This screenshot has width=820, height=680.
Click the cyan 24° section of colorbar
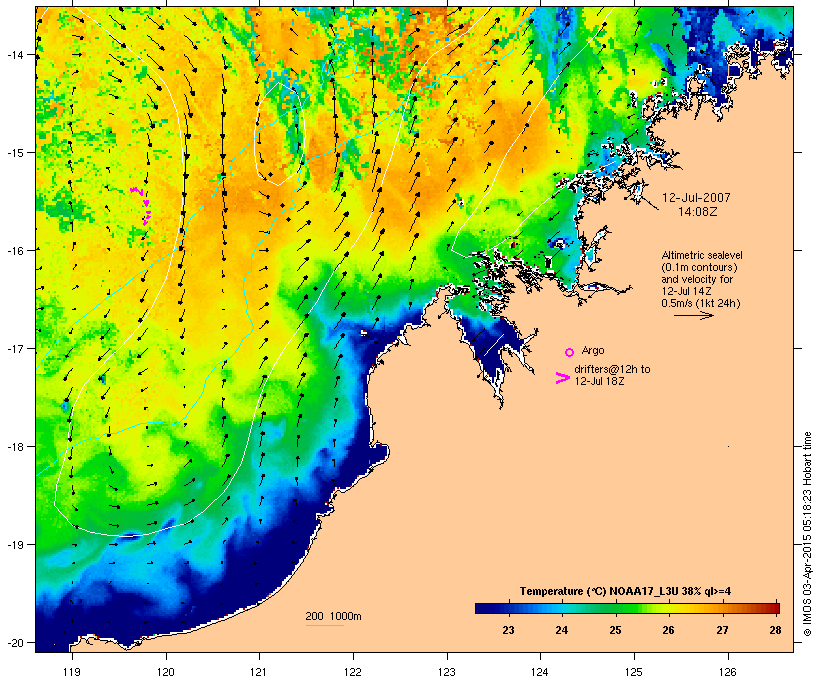point(562,608)
